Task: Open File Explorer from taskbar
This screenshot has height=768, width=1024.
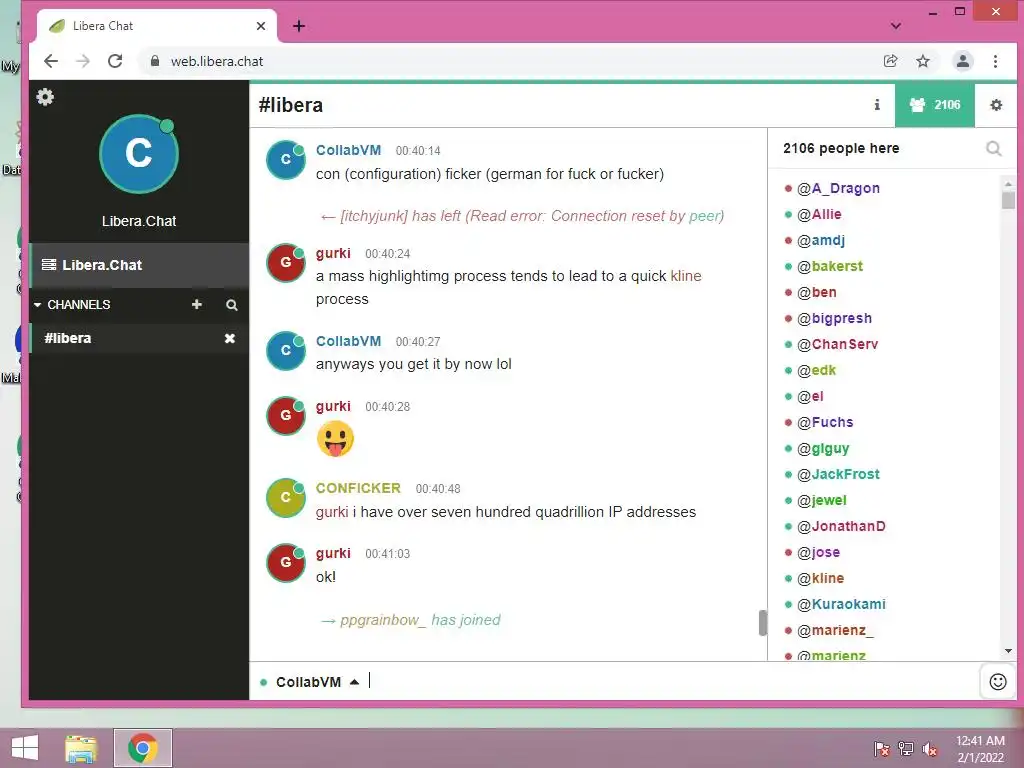Action: [x=80, y=748]
